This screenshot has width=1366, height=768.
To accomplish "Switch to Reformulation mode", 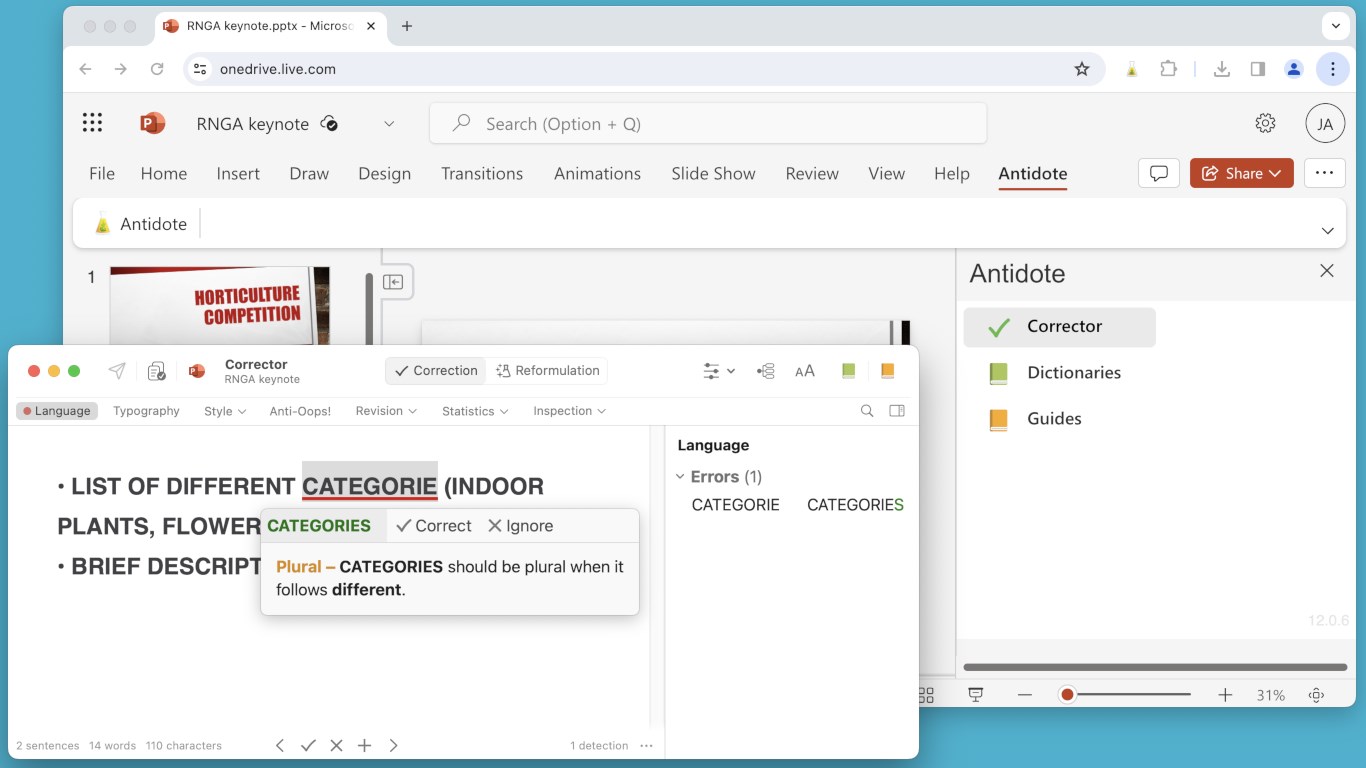I will (x=548, y=371).
